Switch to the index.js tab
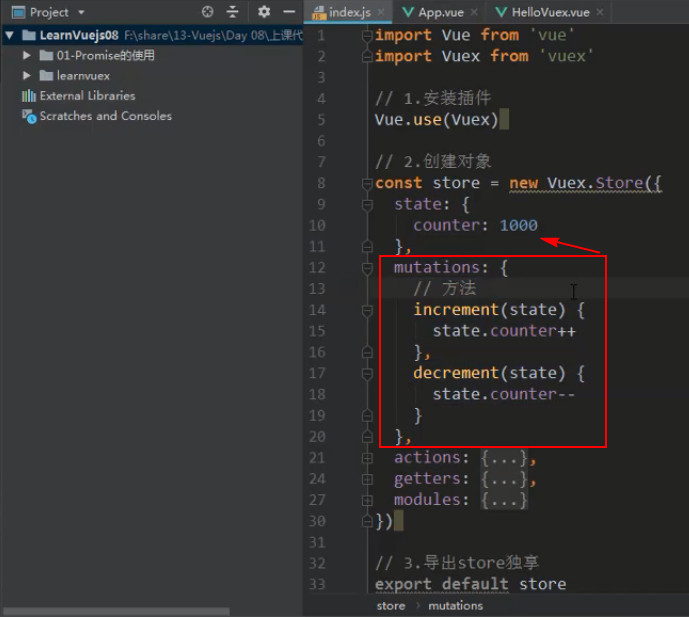Image resolution: width=689 pixels, height=617 pixels. click(x=350, y=12)
